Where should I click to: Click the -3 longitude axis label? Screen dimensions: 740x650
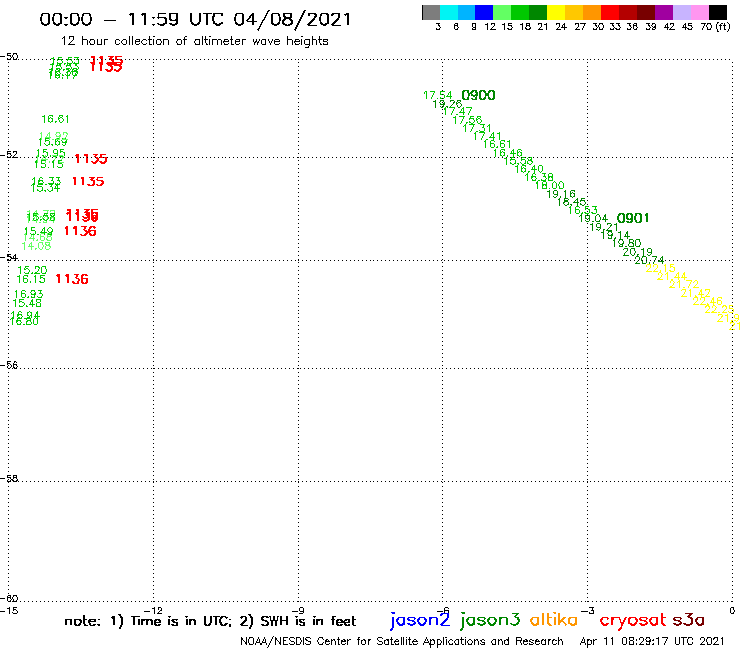[588, 611]
